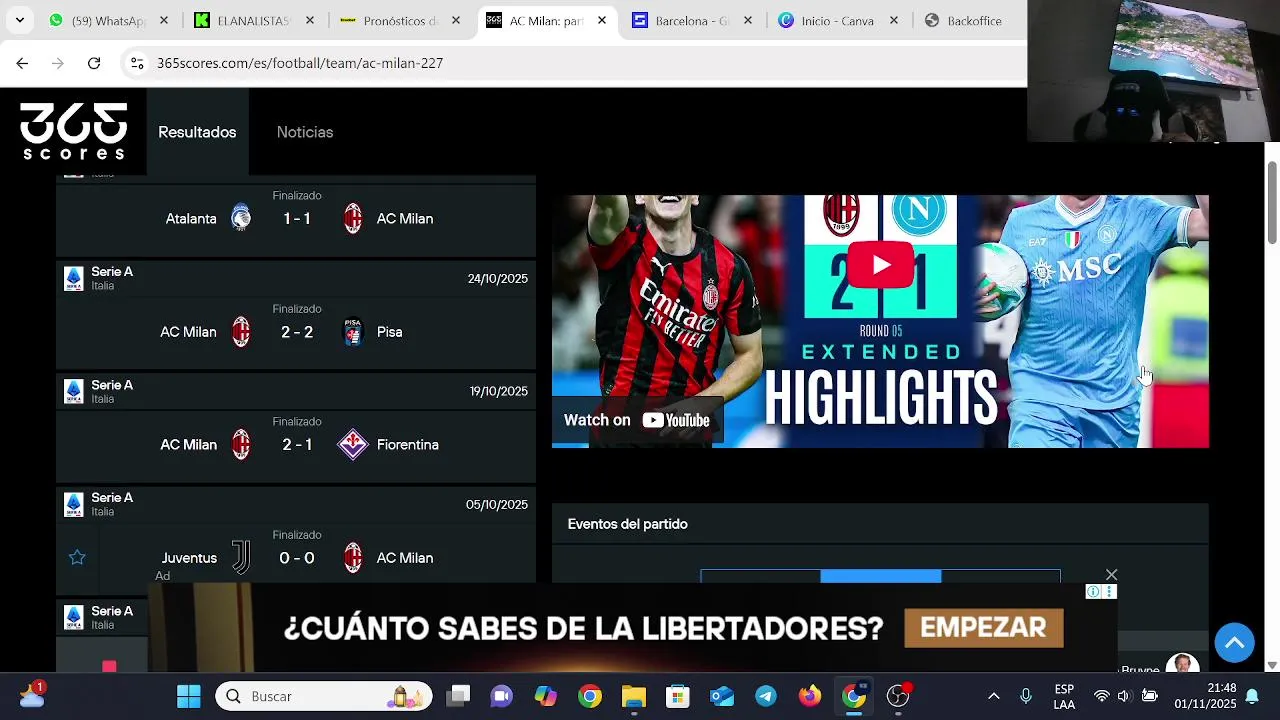Screen dimensions: 1280x720
Task: Go back in browser
Action: [x=22, y=63]
